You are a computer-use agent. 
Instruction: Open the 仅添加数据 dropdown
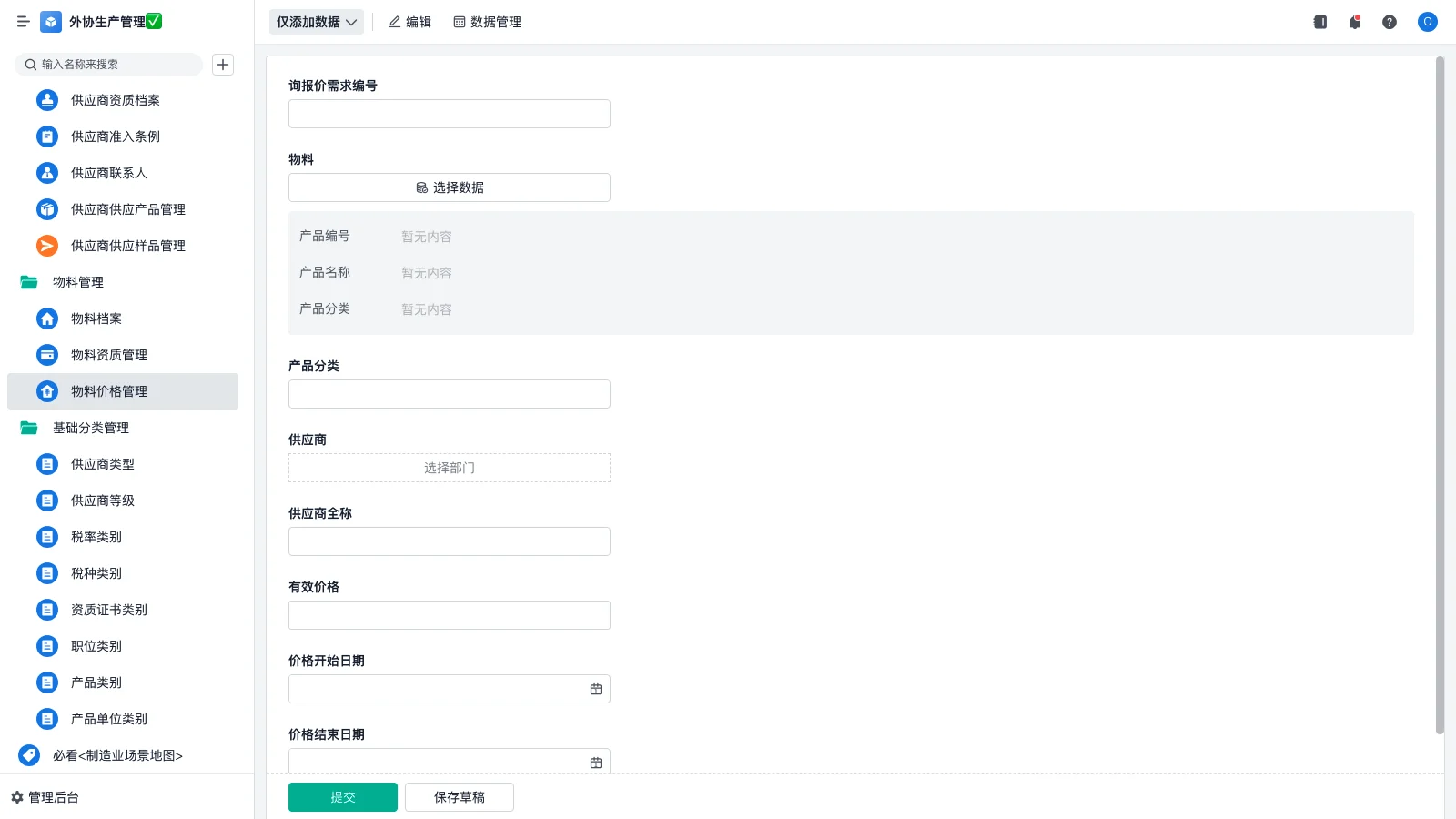tap(317, 22)
